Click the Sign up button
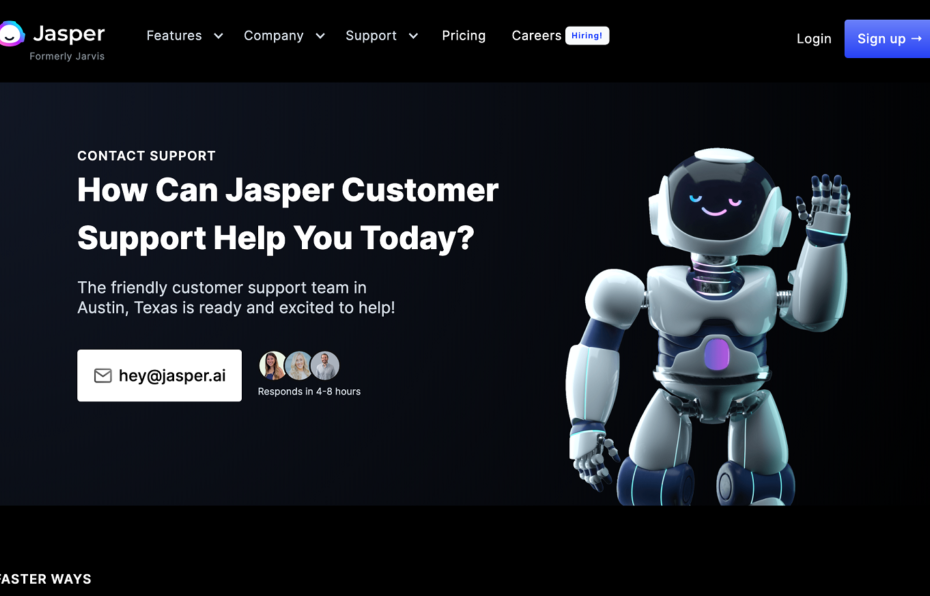The height and width of the screenshot is (596, 930). (887, 39)
